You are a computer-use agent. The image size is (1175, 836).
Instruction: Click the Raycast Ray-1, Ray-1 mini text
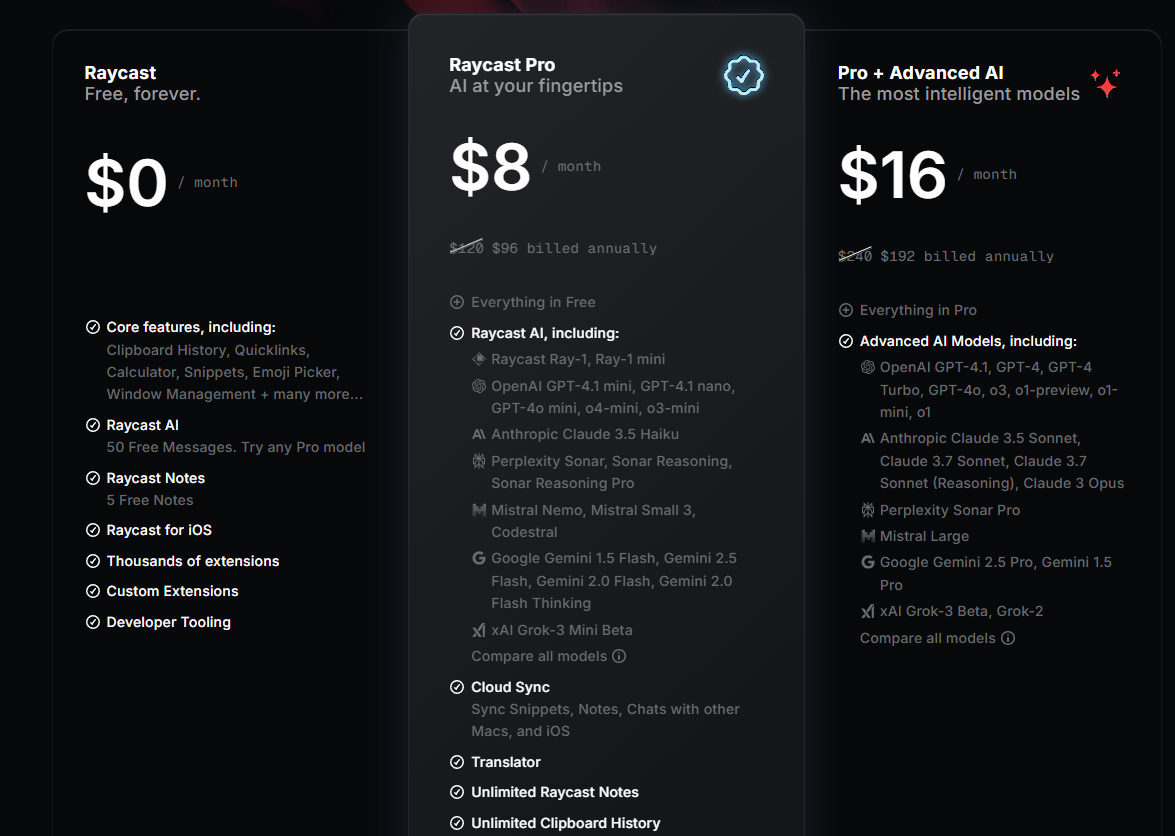tap(578, 359)
